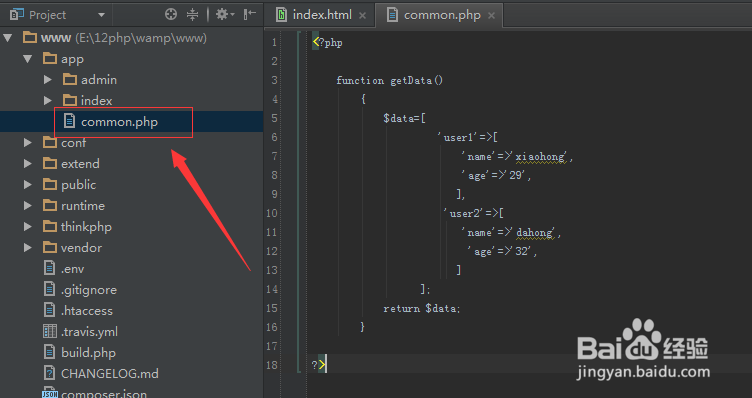Hide the Project tool window
This screenshot has height=398, width=752.
click(250, 14)
